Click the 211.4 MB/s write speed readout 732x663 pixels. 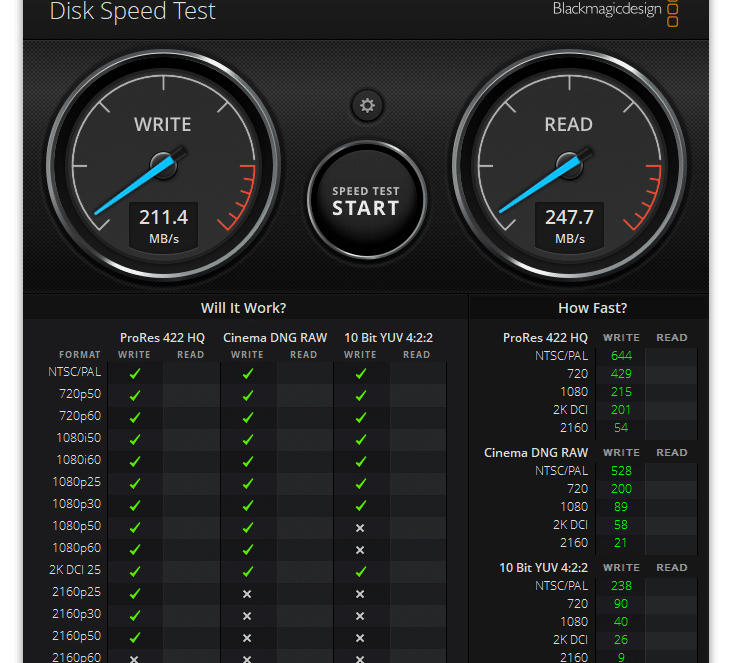[x=163, y=226]
